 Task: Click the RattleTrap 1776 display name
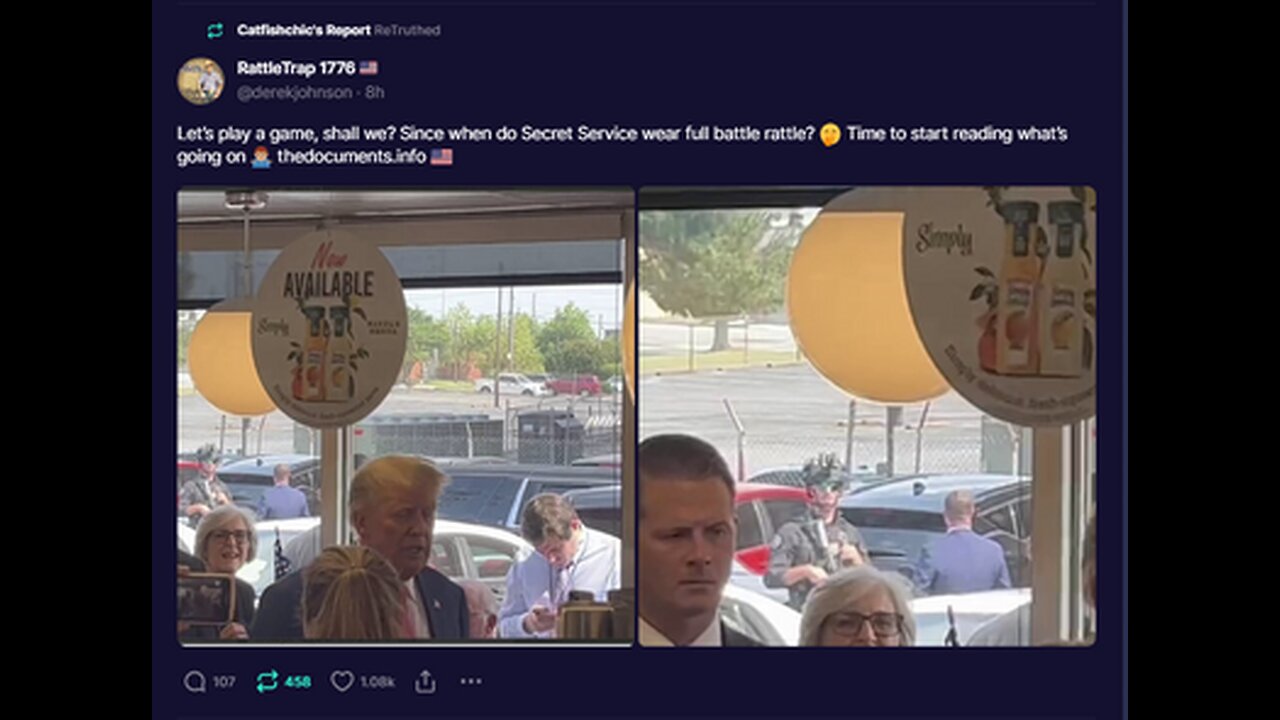(x=296, y=68)
